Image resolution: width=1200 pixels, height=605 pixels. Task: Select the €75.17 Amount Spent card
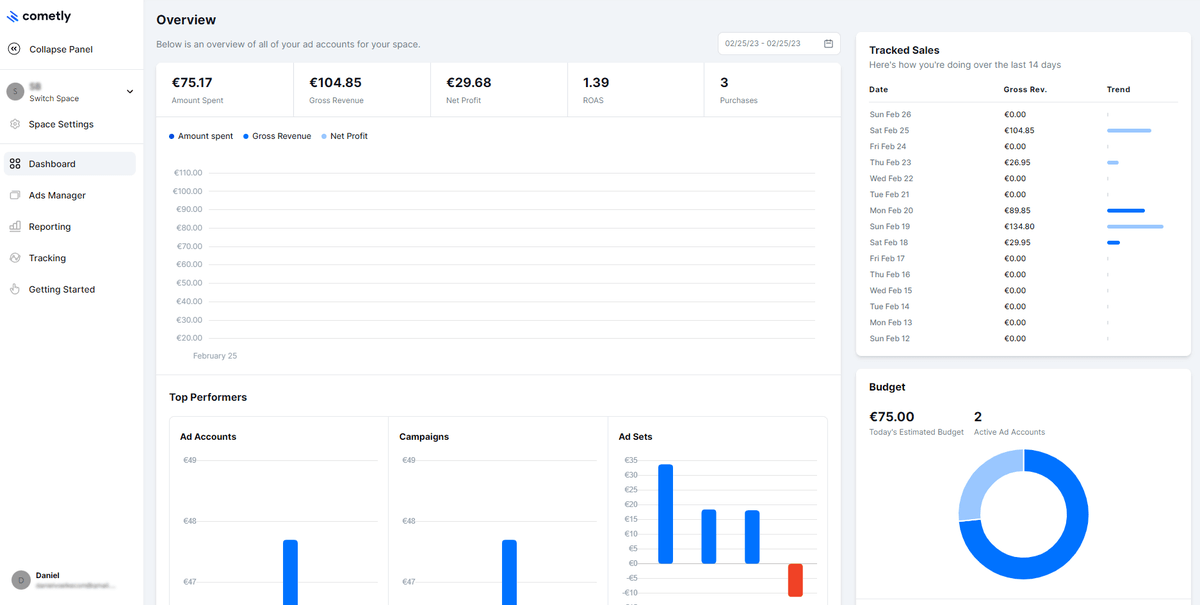[x=225, y=90]
